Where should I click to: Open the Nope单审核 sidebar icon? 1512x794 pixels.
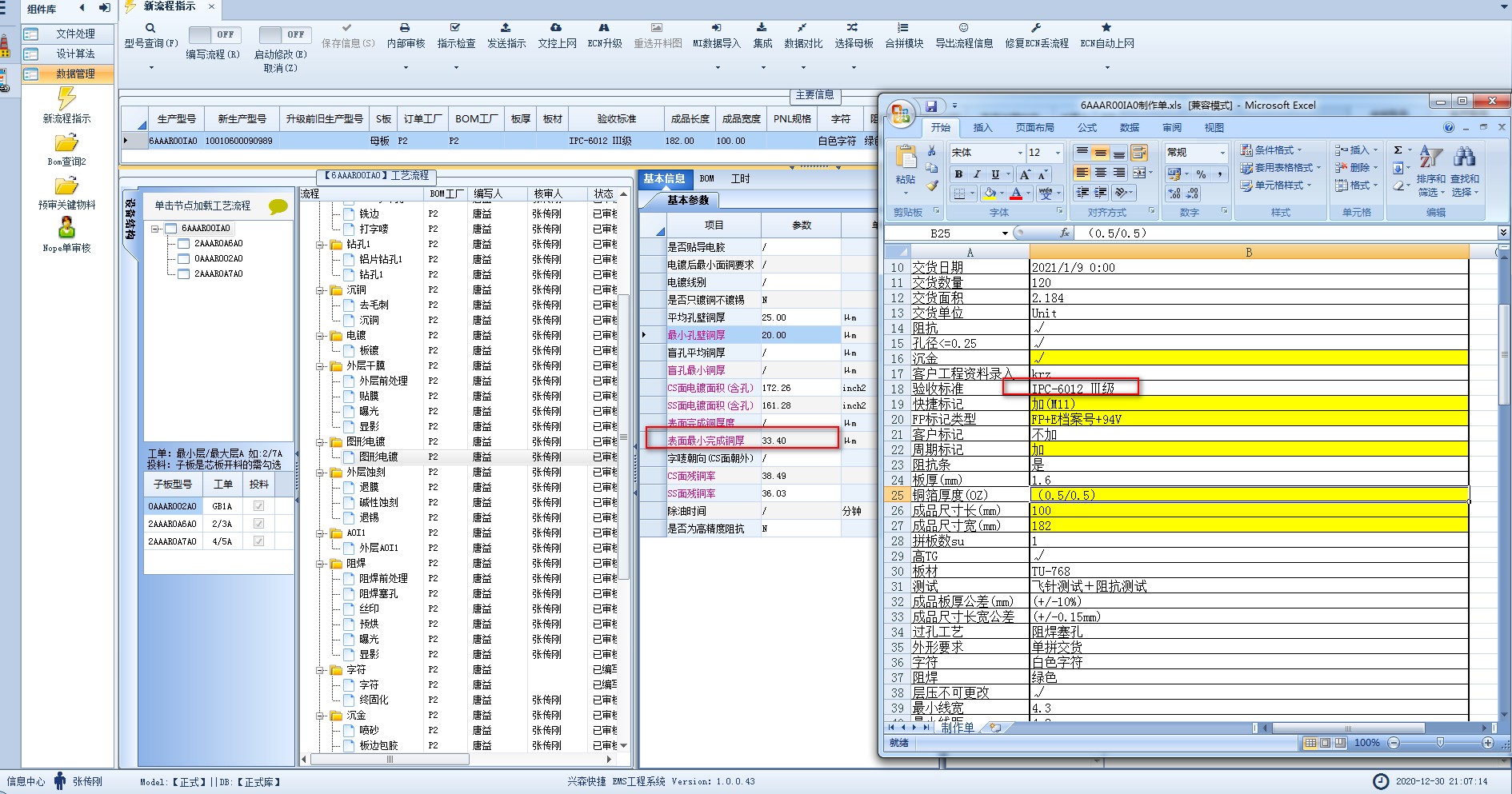coord(66,229)
